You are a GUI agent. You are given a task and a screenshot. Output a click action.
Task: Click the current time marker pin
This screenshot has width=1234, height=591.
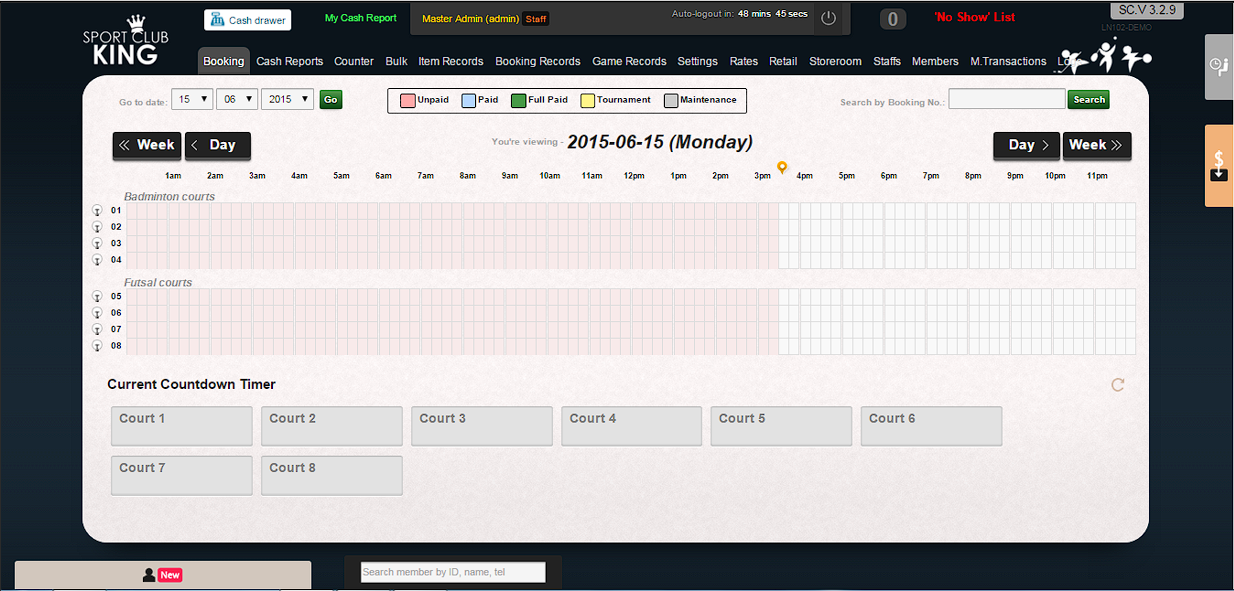pos(782,168)
